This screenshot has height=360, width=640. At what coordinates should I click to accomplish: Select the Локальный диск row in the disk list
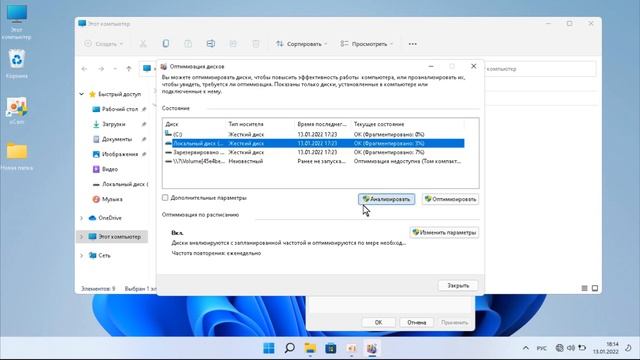(x=313, y=143)
